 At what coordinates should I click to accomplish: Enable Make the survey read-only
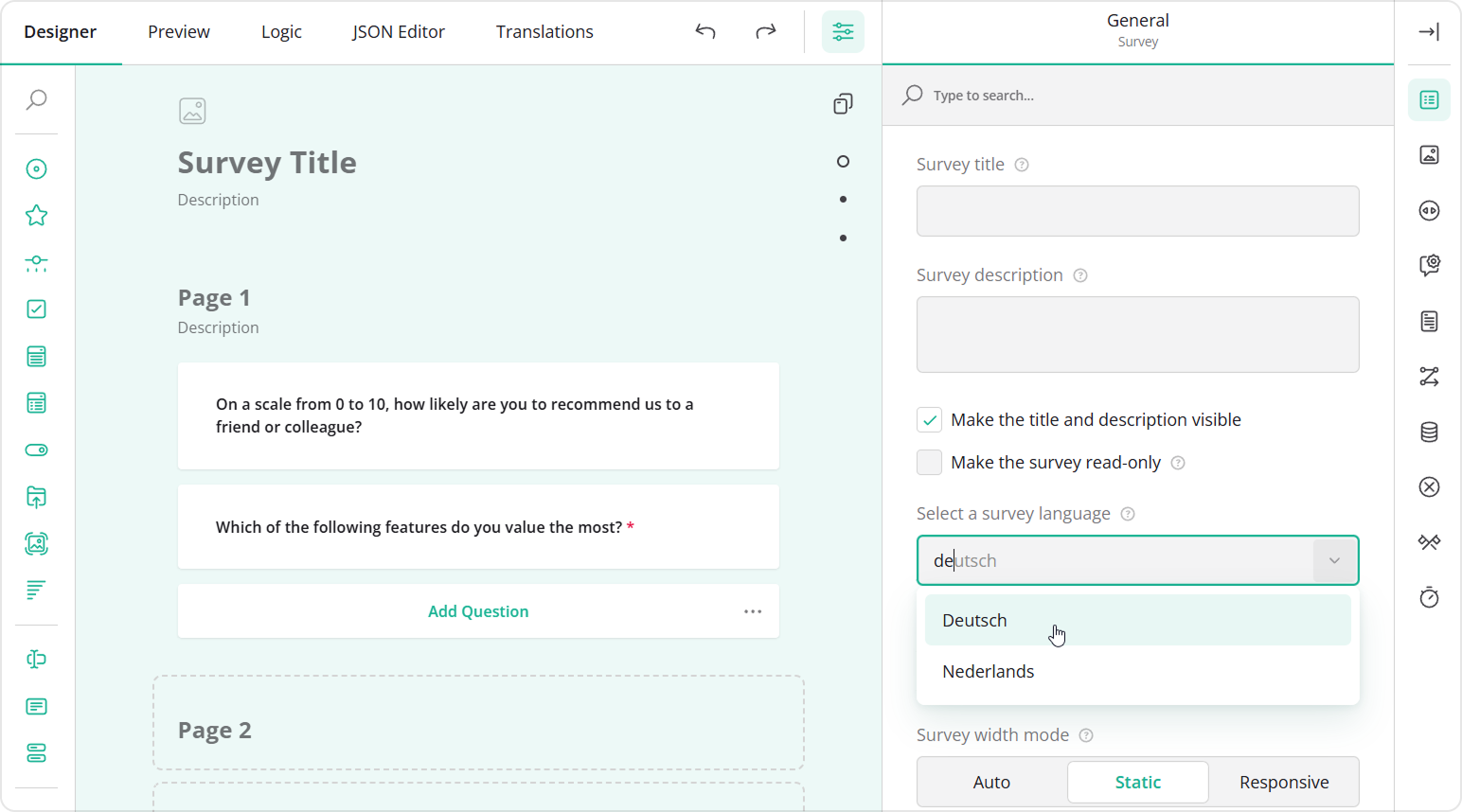(929, 462)
